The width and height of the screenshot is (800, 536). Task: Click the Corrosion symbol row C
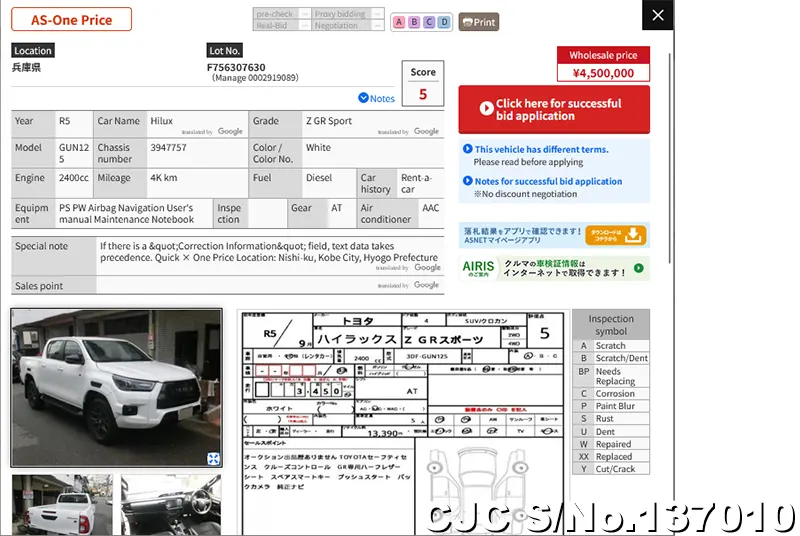pos(611,394)
